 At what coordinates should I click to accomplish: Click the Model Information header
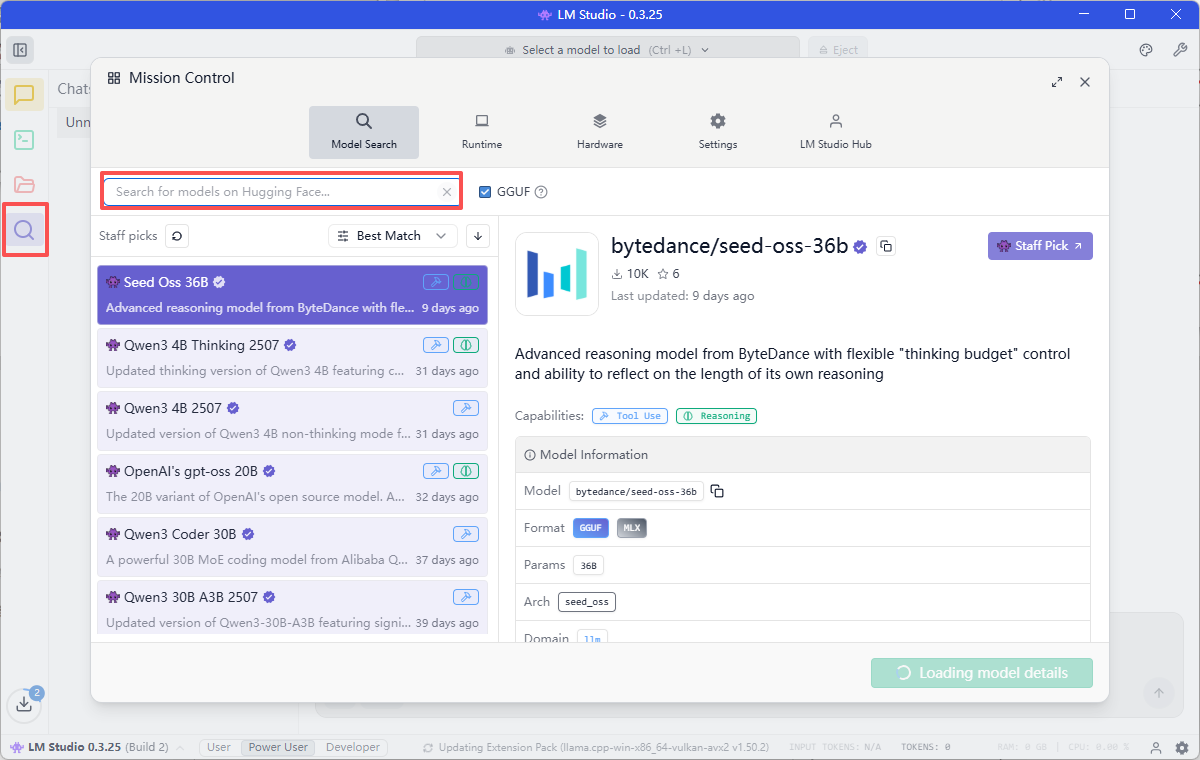point(802,455)
